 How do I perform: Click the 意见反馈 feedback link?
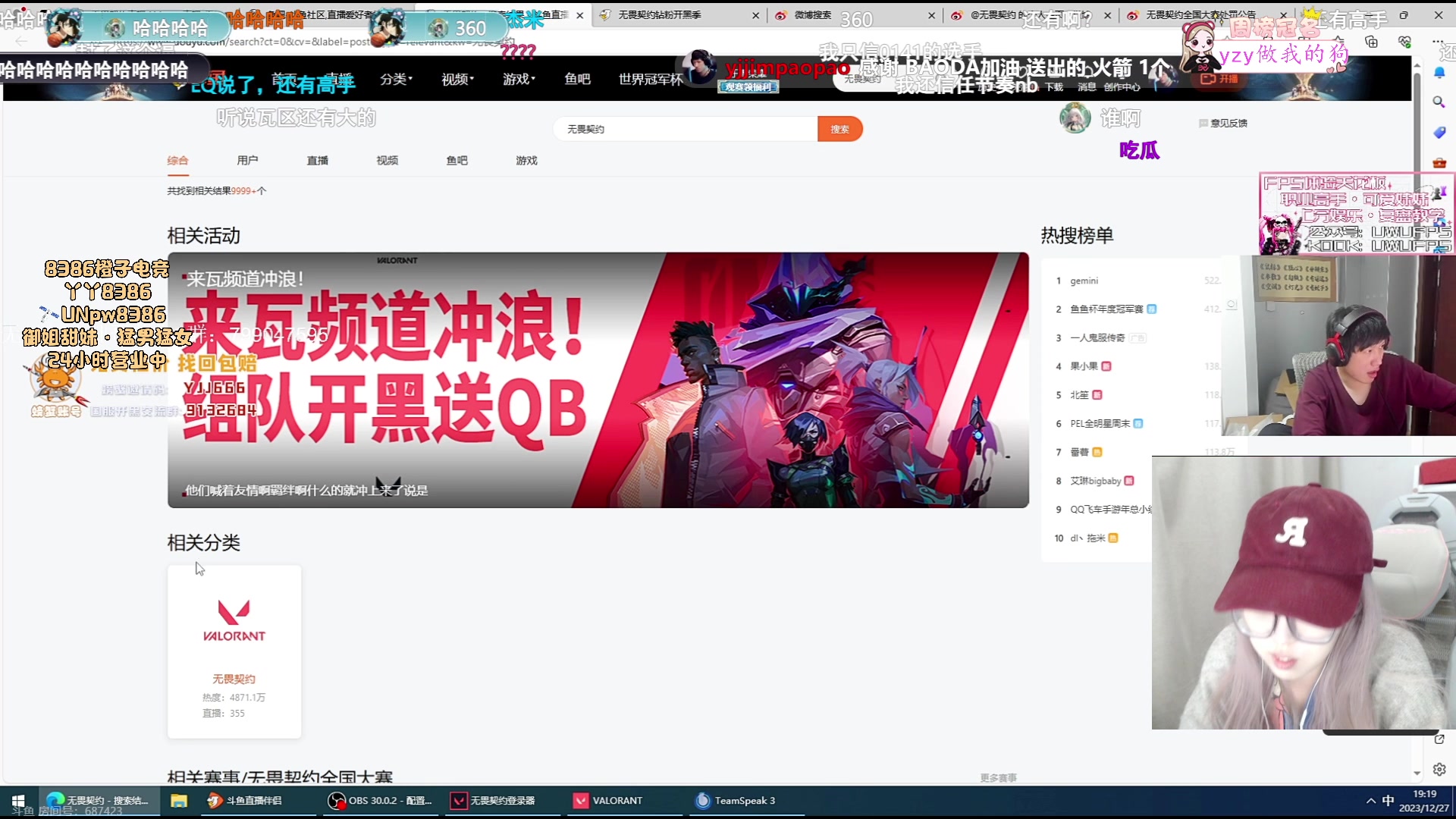(x=1223, y=123)
